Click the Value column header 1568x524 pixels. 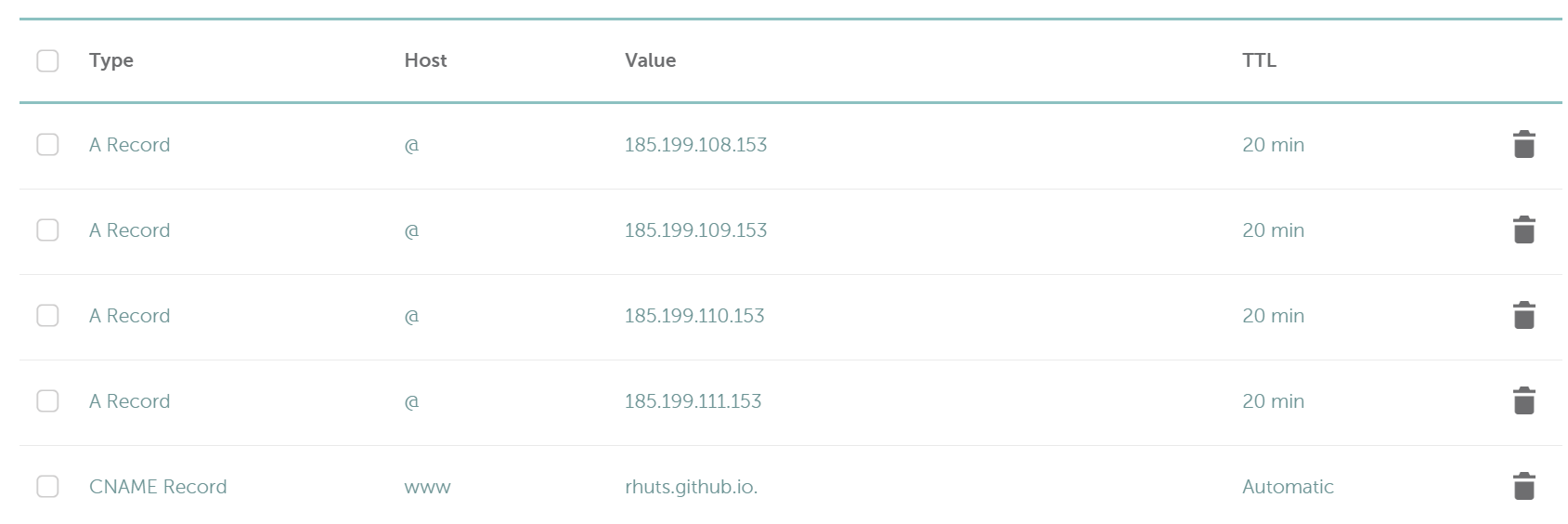pyautogui.click(x=650, y=60)
